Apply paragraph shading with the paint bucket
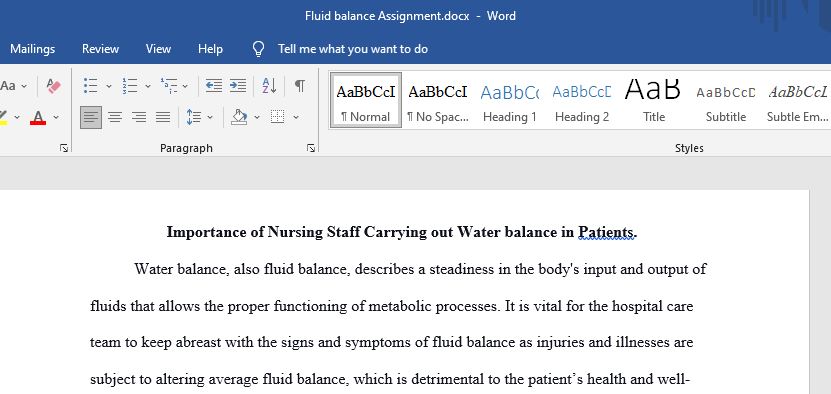The image size is (831, 394). tap(240, 117)
